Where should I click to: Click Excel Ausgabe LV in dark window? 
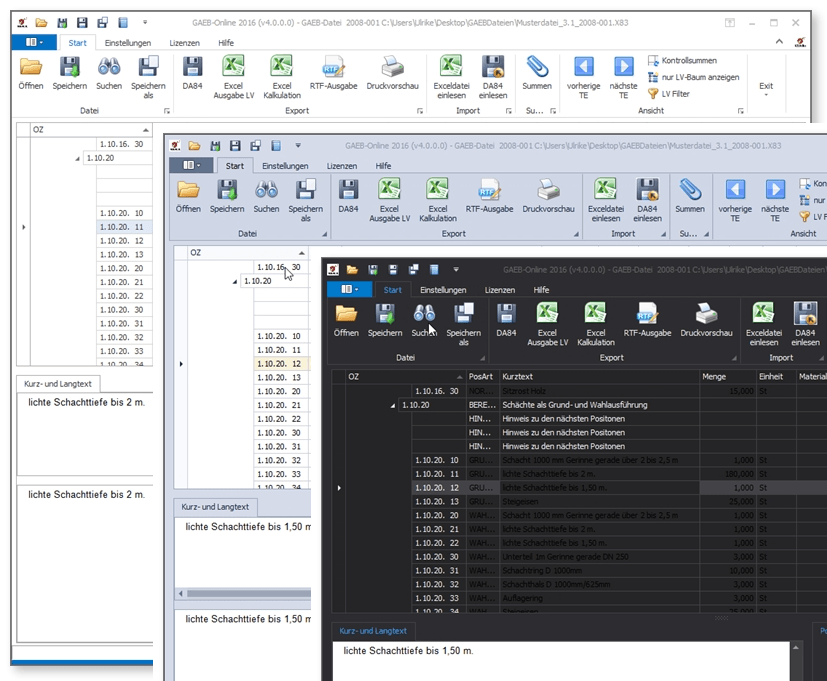click(547, 313)
